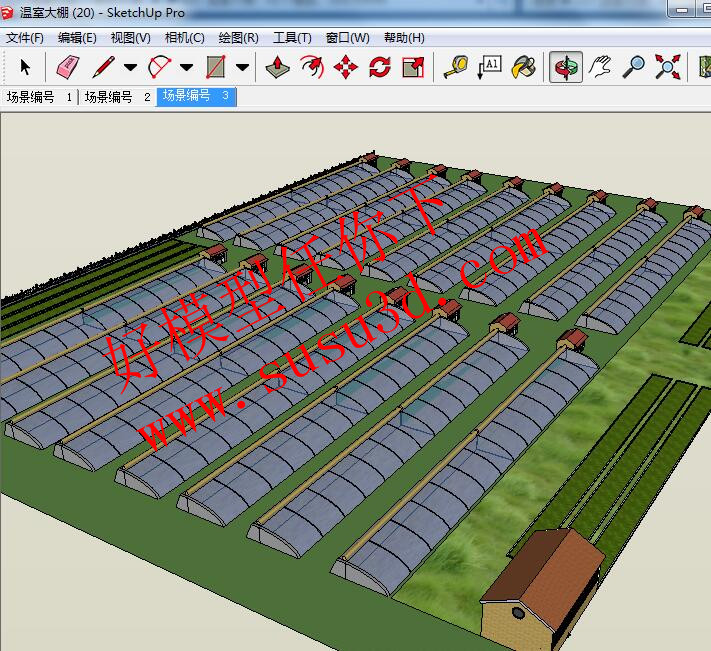The image size is (711, 651).
Task: Choose the Move tool
Action: [346, 67]
